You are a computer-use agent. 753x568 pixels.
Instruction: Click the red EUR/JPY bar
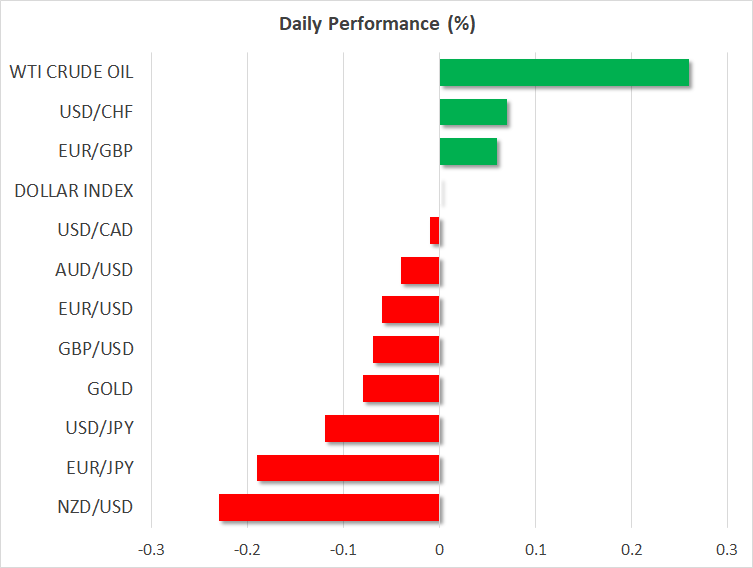click(x=348, y=468)
